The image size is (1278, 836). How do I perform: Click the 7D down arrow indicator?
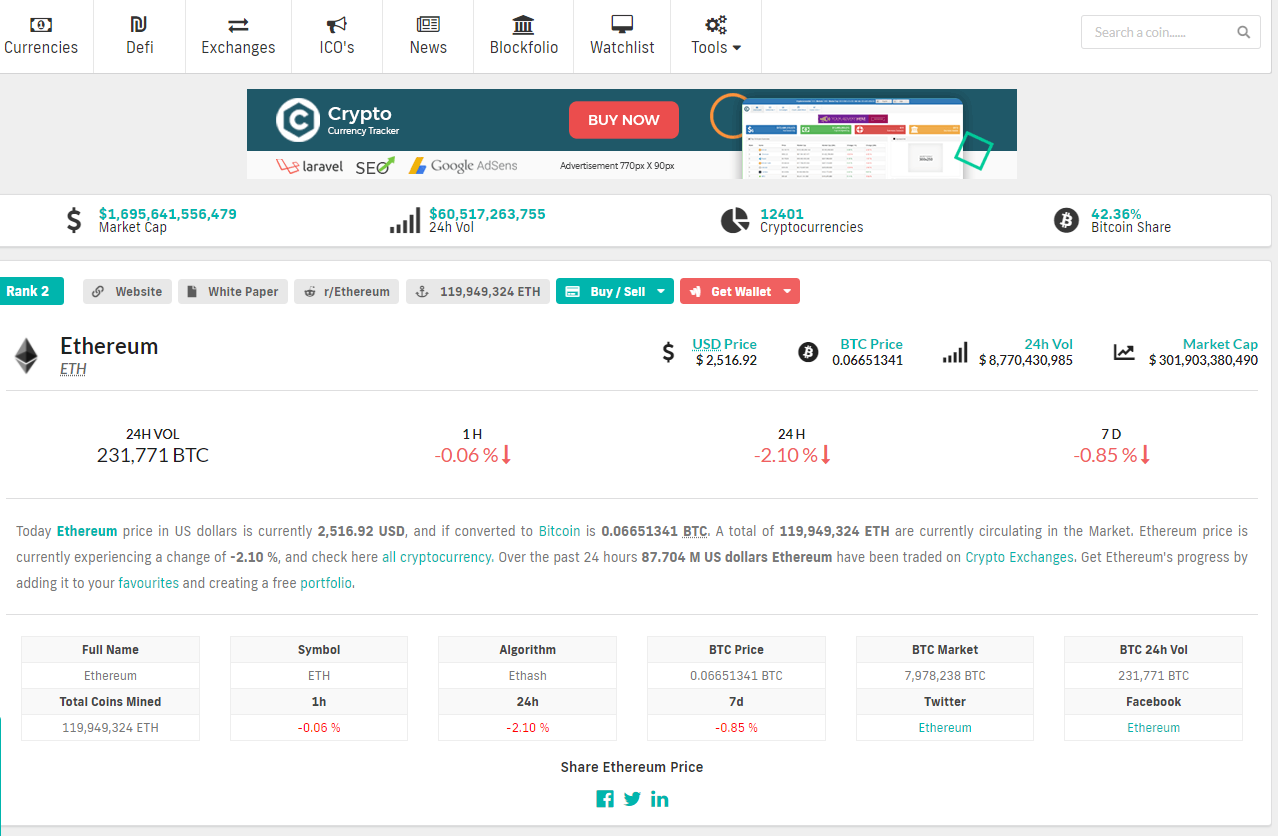(1145, 455)
